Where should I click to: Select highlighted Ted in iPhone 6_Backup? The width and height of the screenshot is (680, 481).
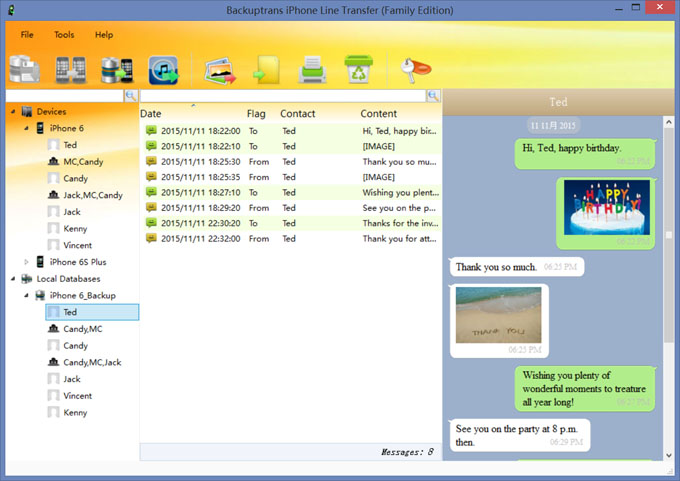[92, 312]
